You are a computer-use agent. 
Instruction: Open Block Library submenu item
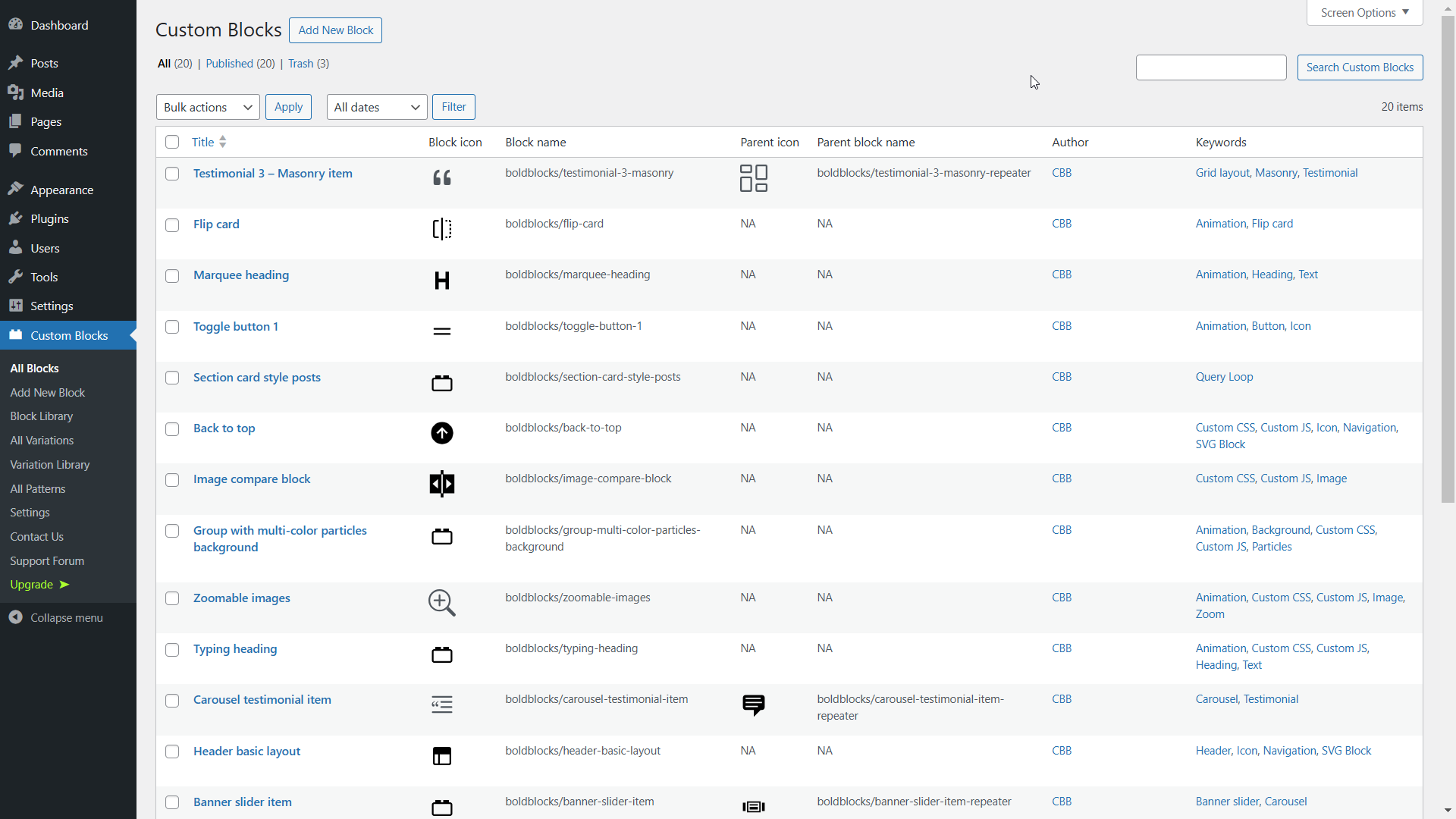[x=42, y=416]
